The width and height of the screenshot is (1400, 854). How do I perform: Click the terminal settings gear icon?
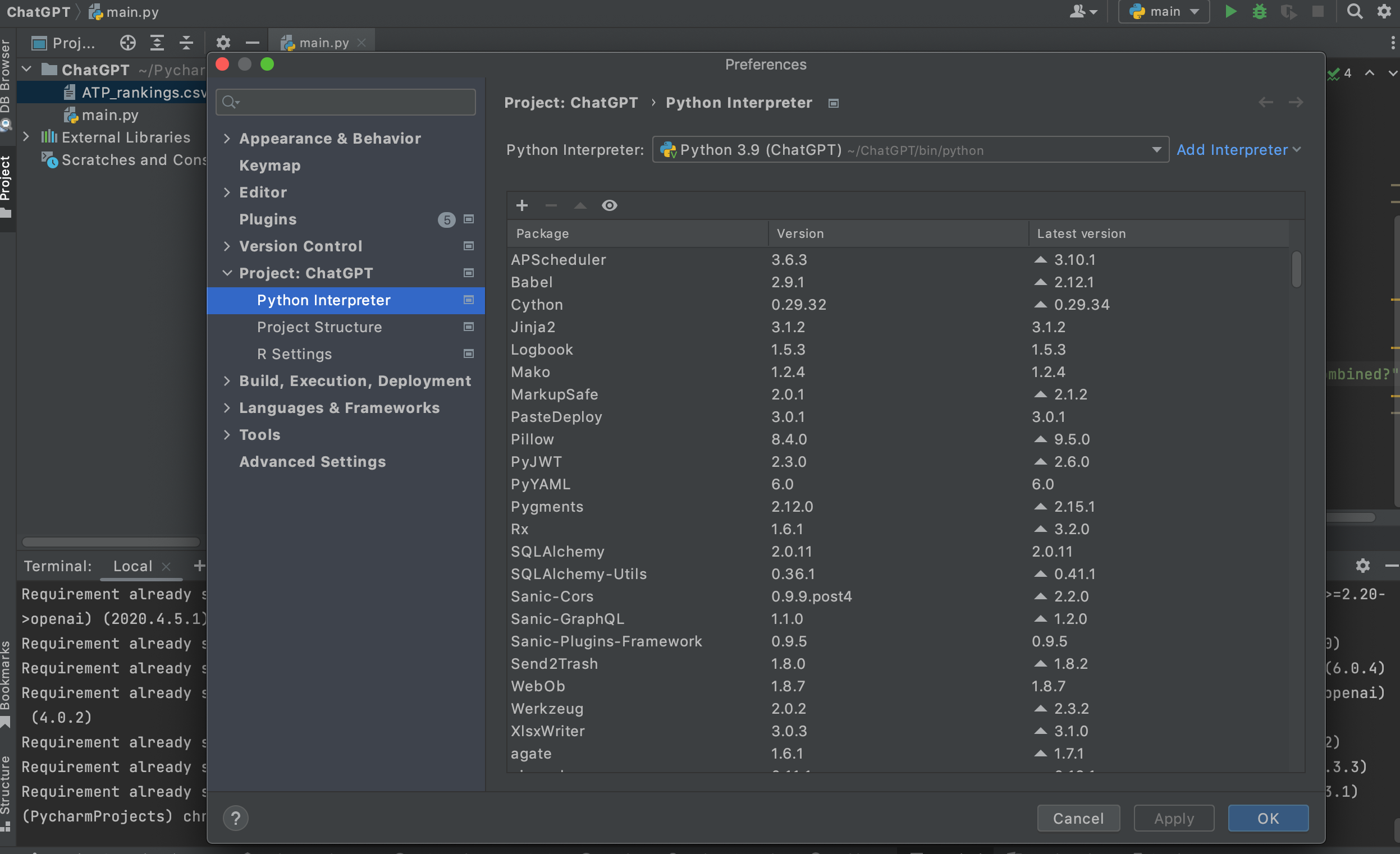click(1362, 565)
